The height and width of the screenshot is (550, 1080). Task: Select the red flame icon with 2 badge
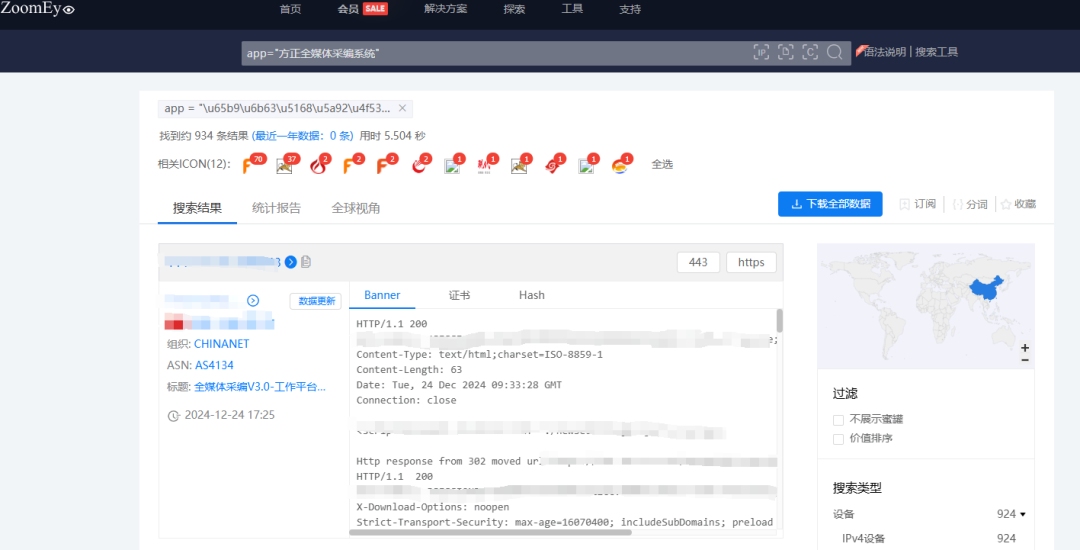tap(320, 164)
